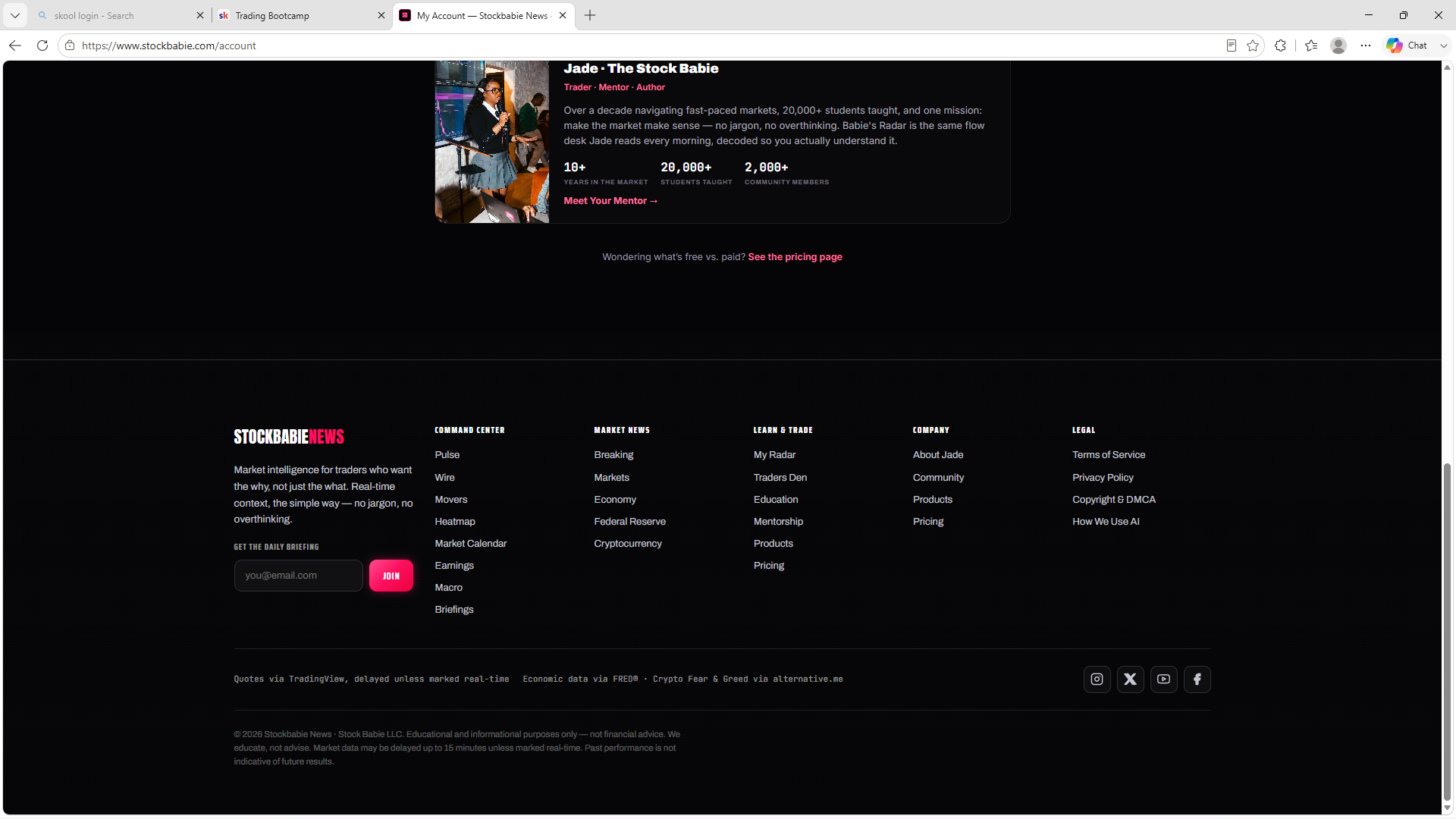
Task: Click the scrollbar down arrow
Action: (x=1448, y=808)
